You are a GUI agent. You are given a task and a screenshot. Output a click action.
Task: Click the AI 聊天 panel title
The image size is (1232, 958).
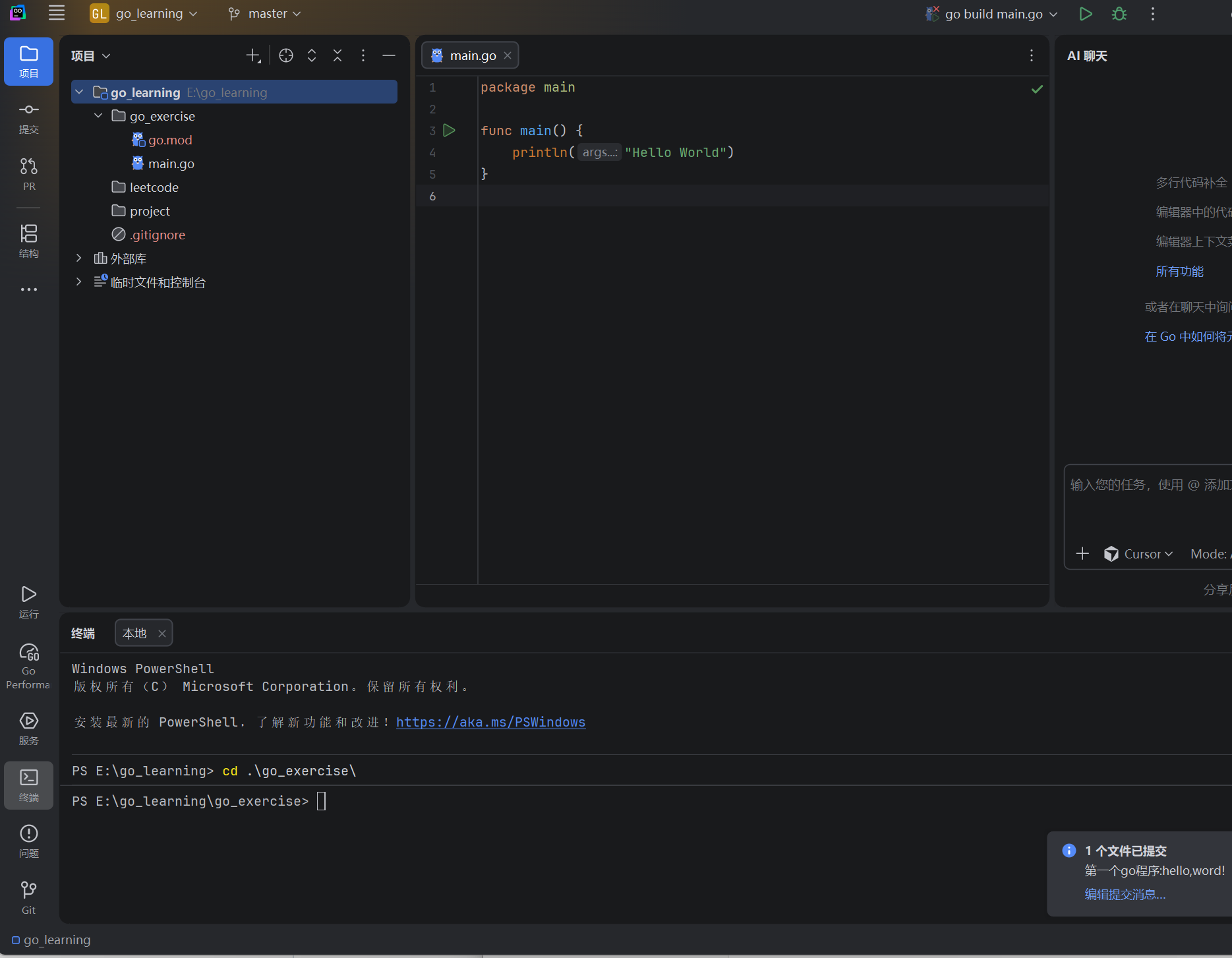[x=1087, y=56]
